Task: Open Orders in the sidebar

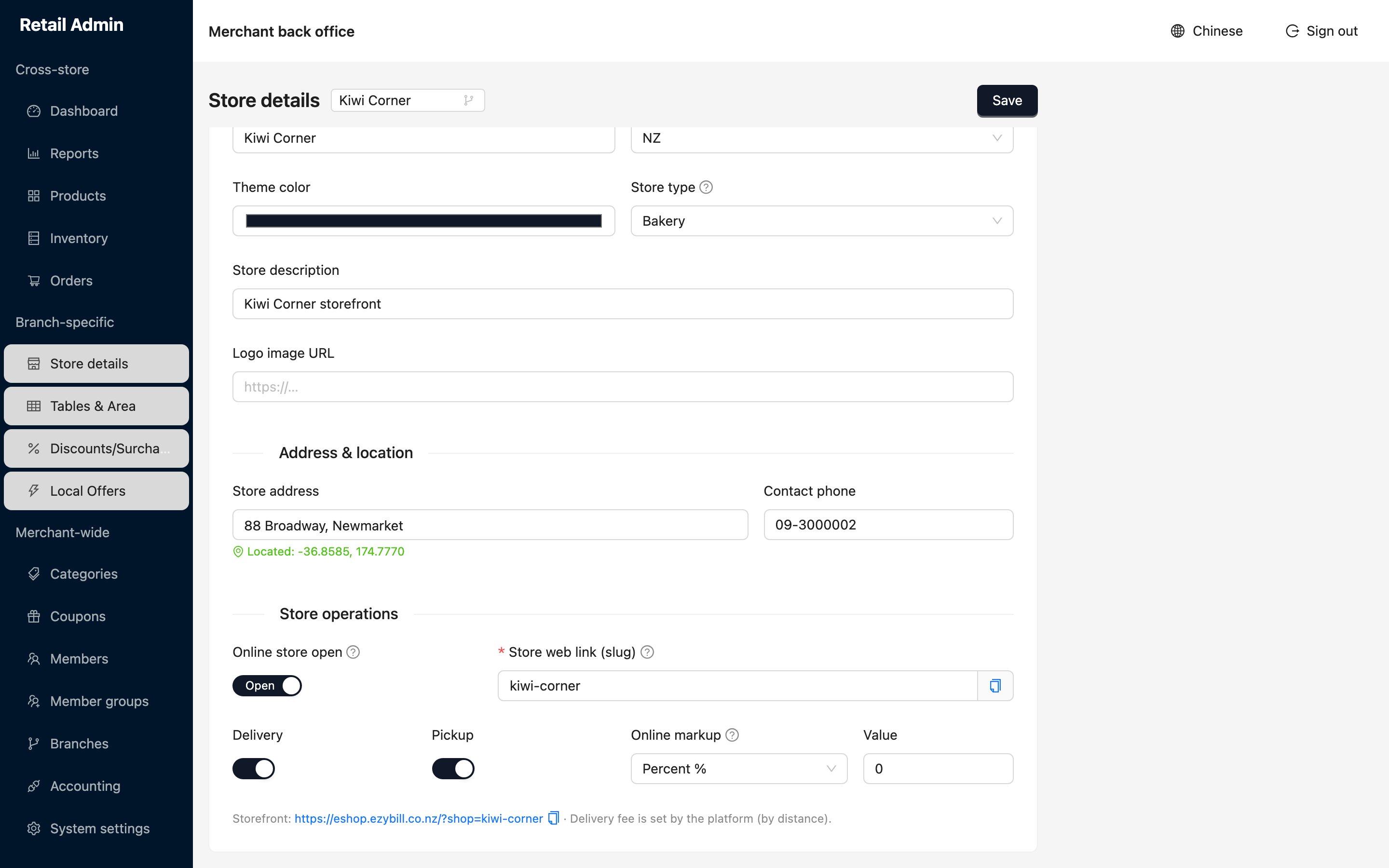Action: pos(96,281)
